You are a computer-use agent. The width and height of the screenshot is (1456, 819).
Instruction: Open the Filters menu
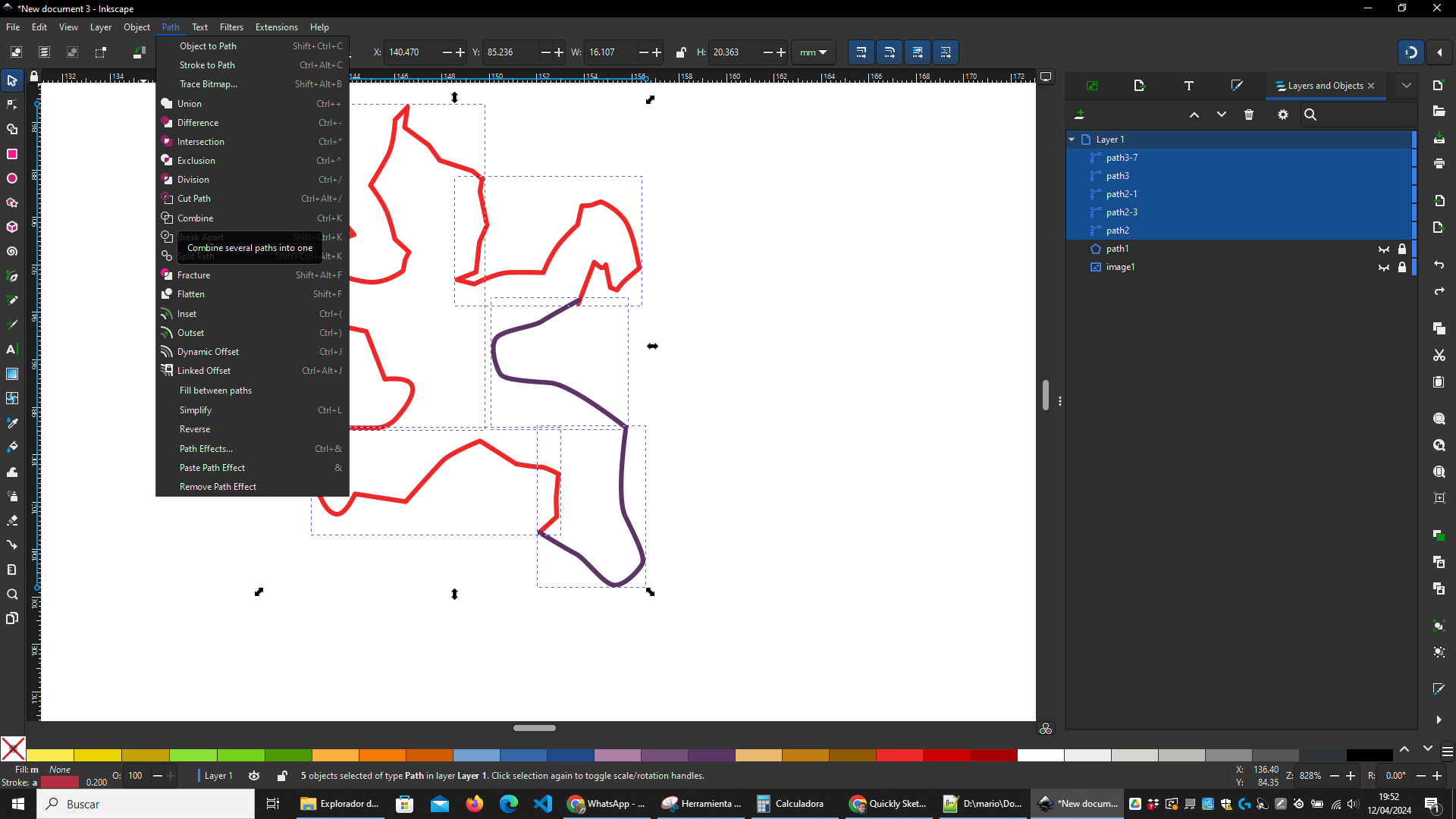pyautogui.click(x=231, y=27)
